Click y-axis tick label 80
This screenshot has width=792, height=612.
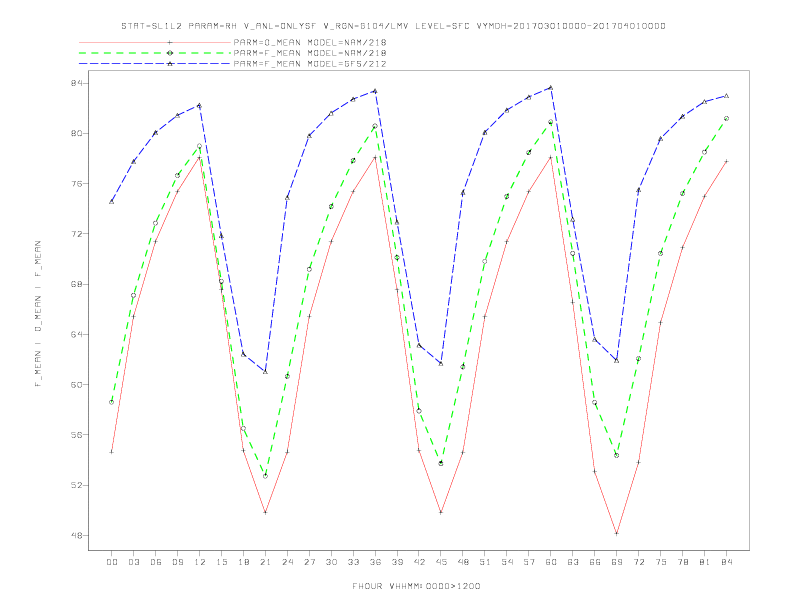77,133
